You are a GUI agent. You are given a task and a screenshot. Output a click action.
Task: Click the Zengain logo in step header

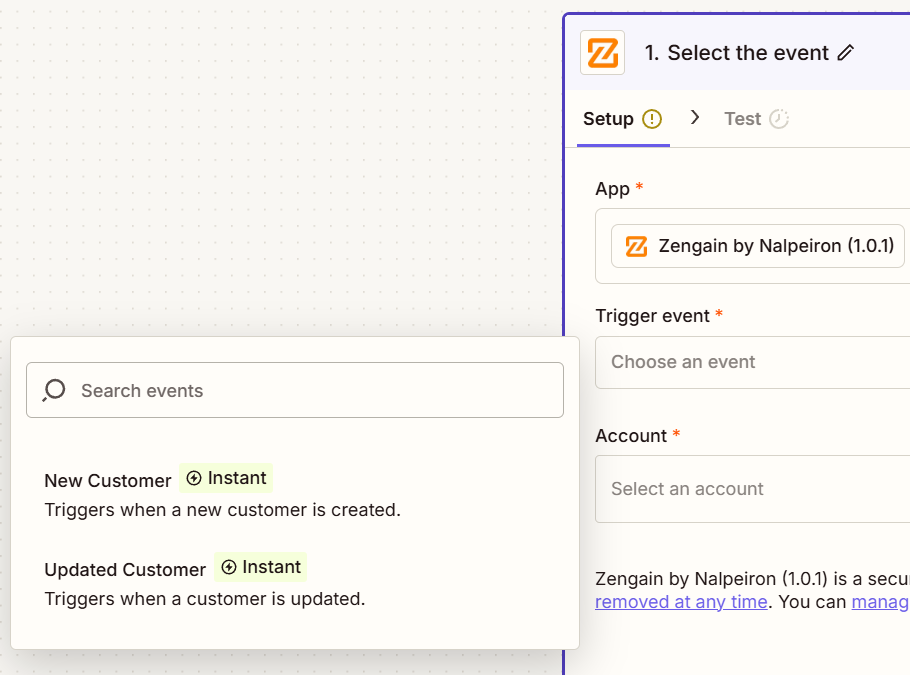tap(602, 53)
